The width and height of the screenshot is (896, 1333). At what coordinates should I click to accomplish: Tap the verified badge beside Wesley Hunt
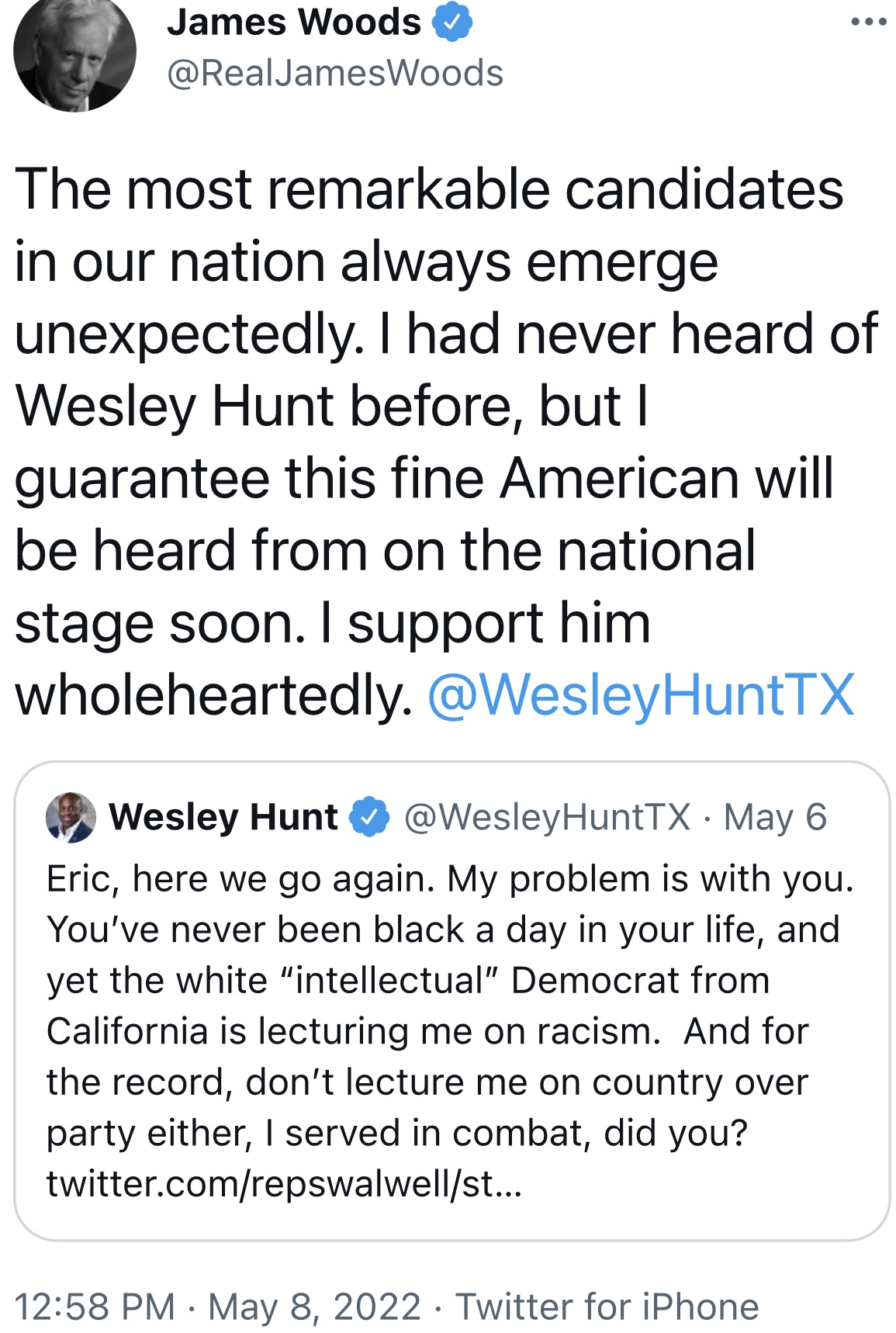[369, 817]
